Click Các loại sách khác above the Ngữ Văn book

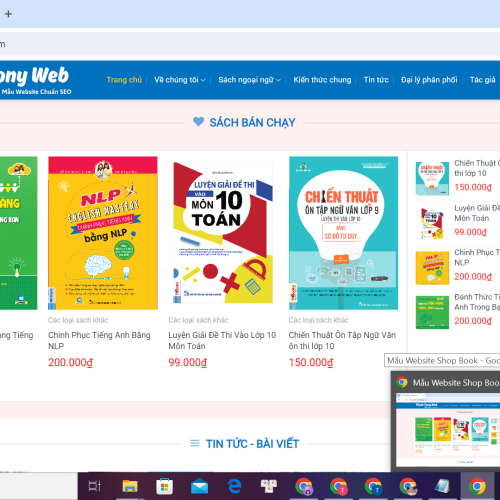click(x=319, y=320)
